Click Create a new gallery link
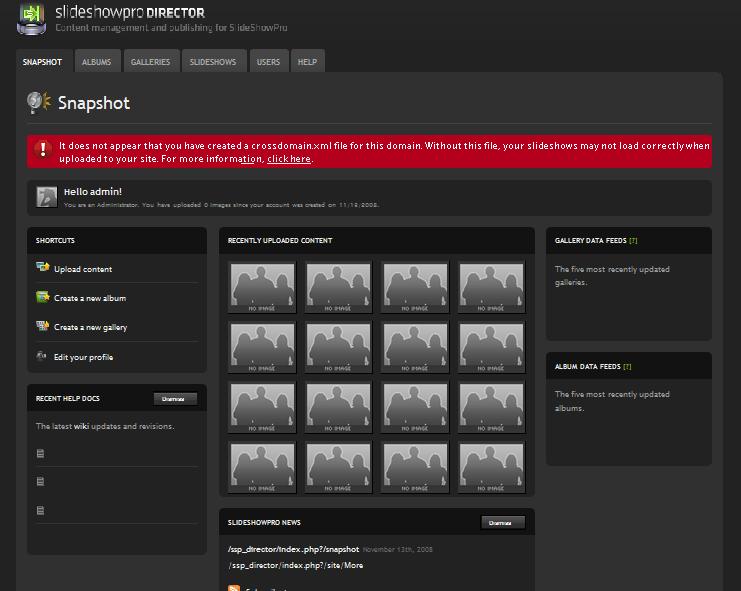This screenshot has height=591, width=741. pyautogui.click(x=90, y=327)
